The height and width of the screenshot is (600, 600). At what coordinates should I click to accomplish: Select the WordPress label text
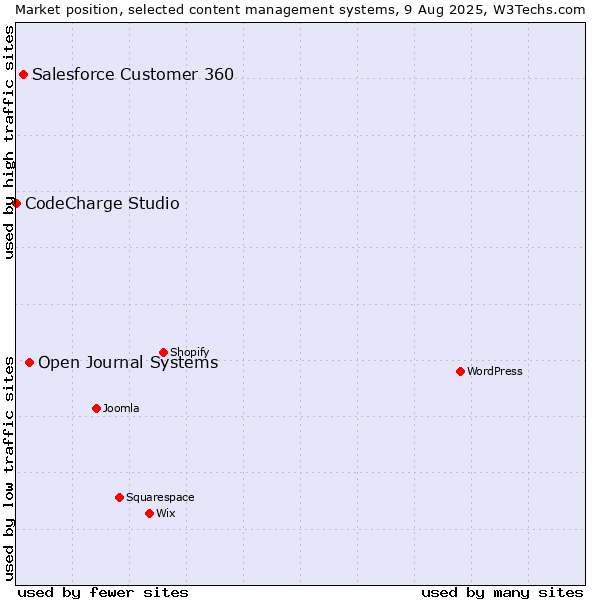tap(494, 371)
